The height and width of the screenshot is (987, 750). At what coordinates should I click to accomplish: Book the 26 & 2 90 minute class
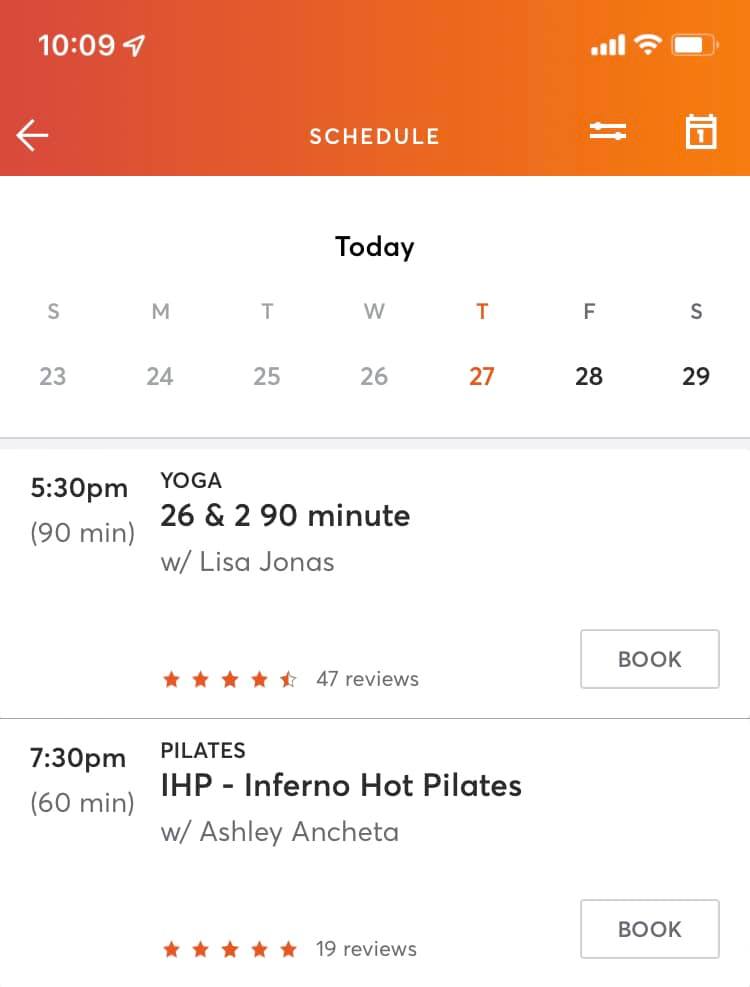tap(649, 659)
